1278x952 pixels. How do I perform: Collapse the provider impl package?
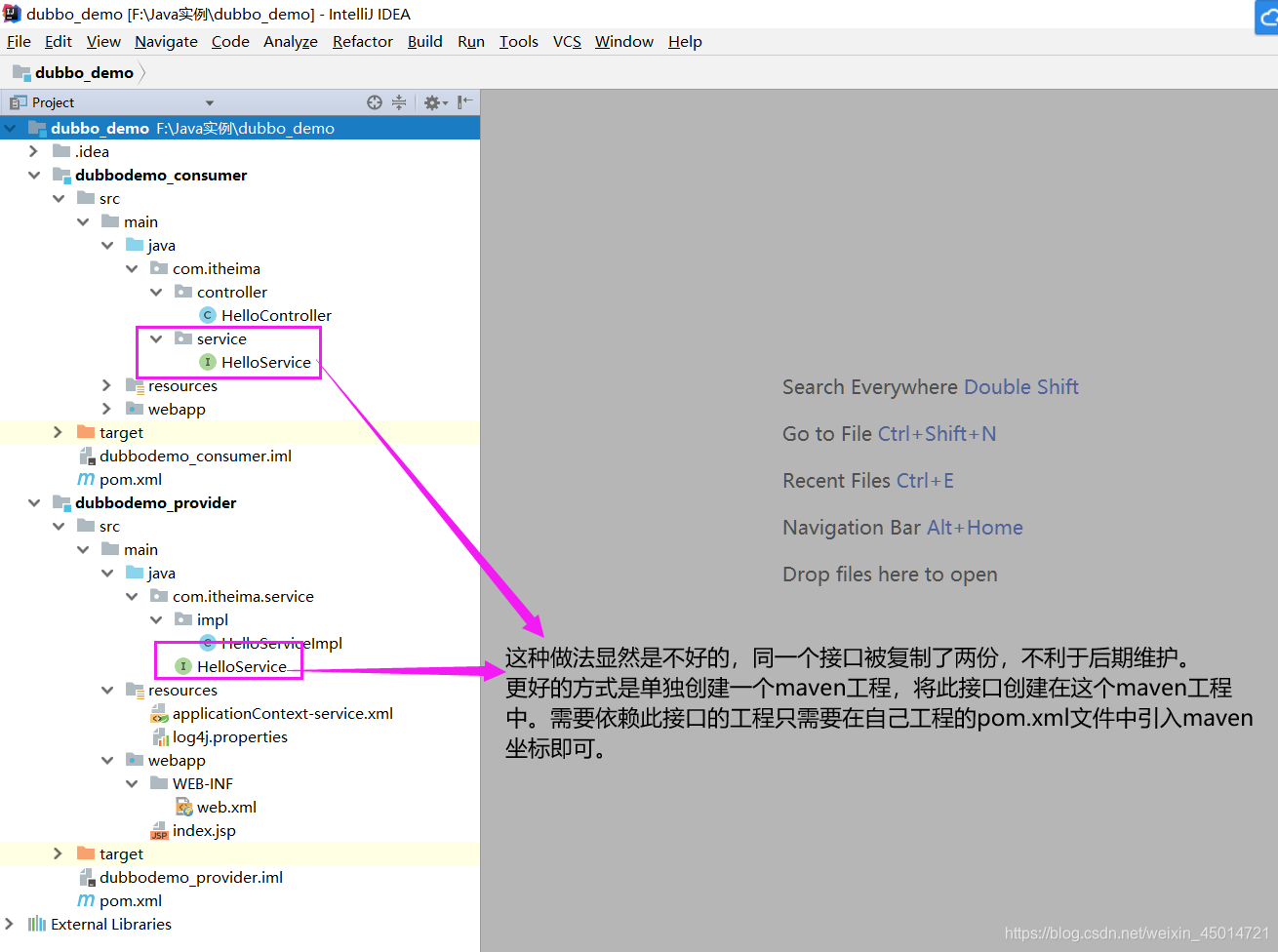pyautogui.click(x=156, y=619)
